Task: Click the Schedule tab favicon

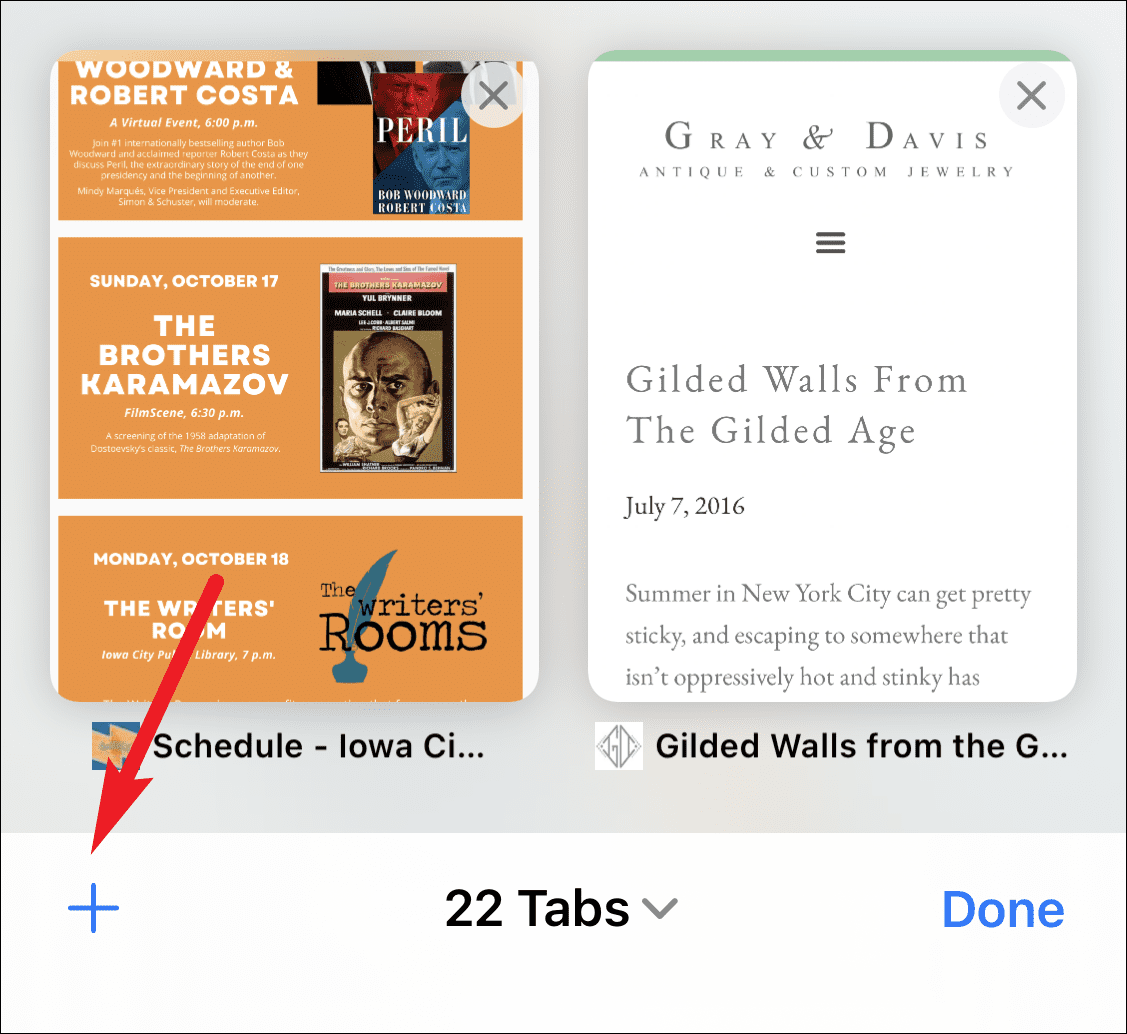Action: click(x=116, y=746)
